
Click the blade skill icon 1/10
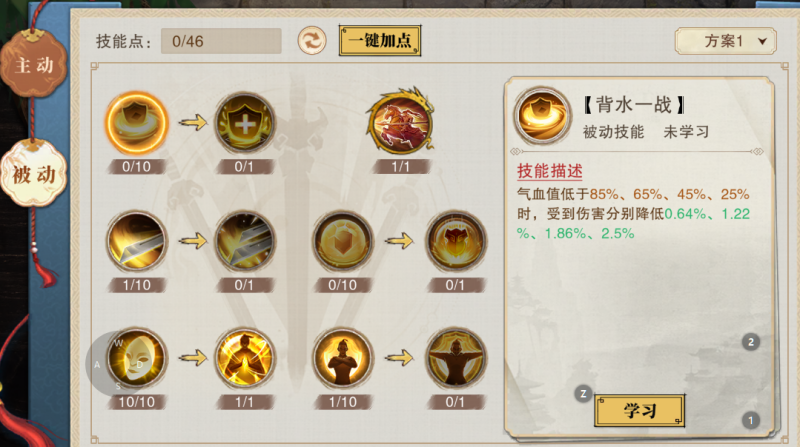(x=137, y=241)
